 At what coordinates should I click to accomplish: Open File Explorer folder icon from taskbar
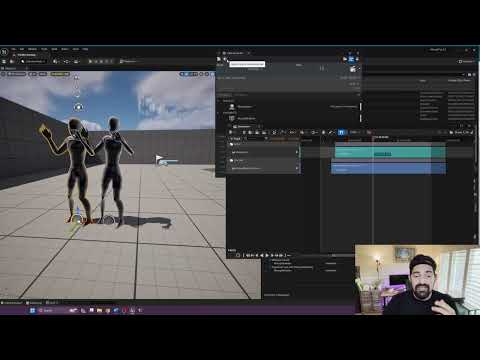pyautogui.click(x=99, y=310)
